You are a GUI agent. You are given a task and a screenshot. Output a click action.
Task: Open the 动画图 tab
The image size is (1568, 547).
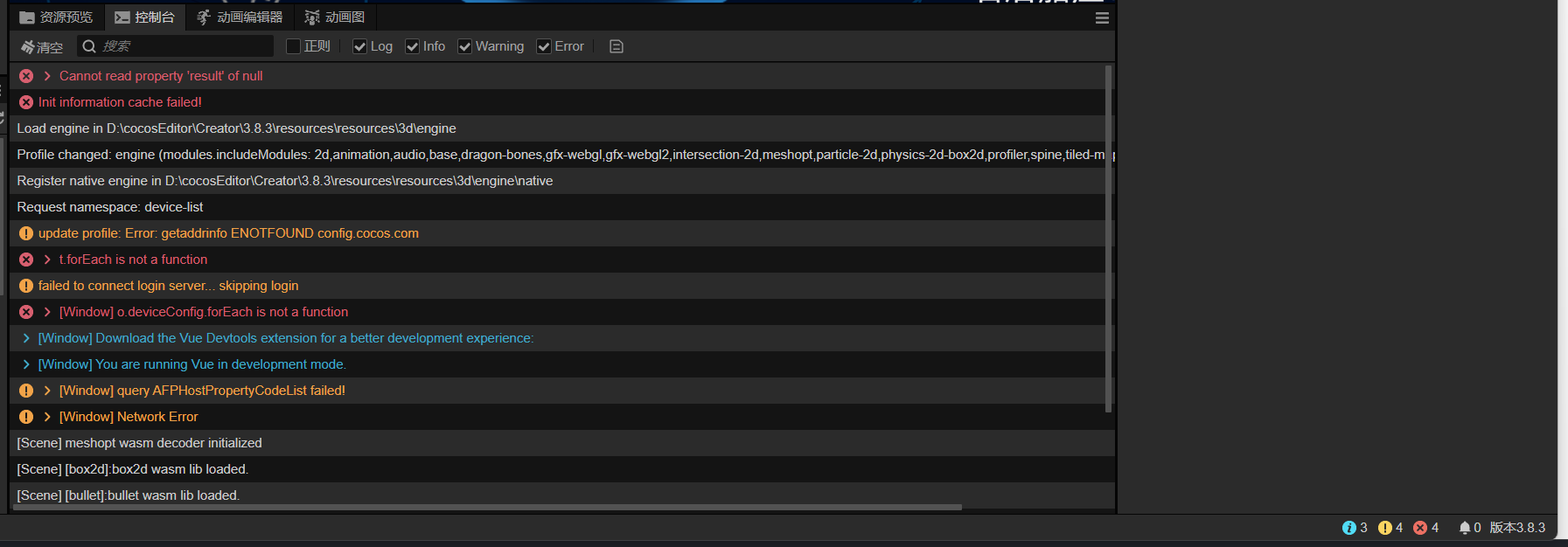(335, 17)
